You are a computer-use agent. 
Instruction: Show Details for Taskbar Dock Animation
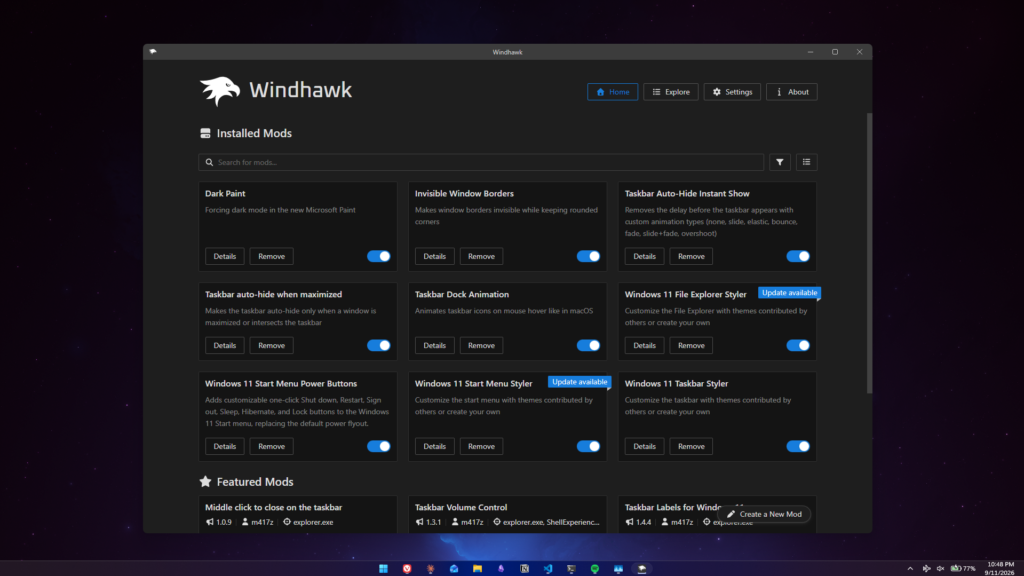pos(434,345)
